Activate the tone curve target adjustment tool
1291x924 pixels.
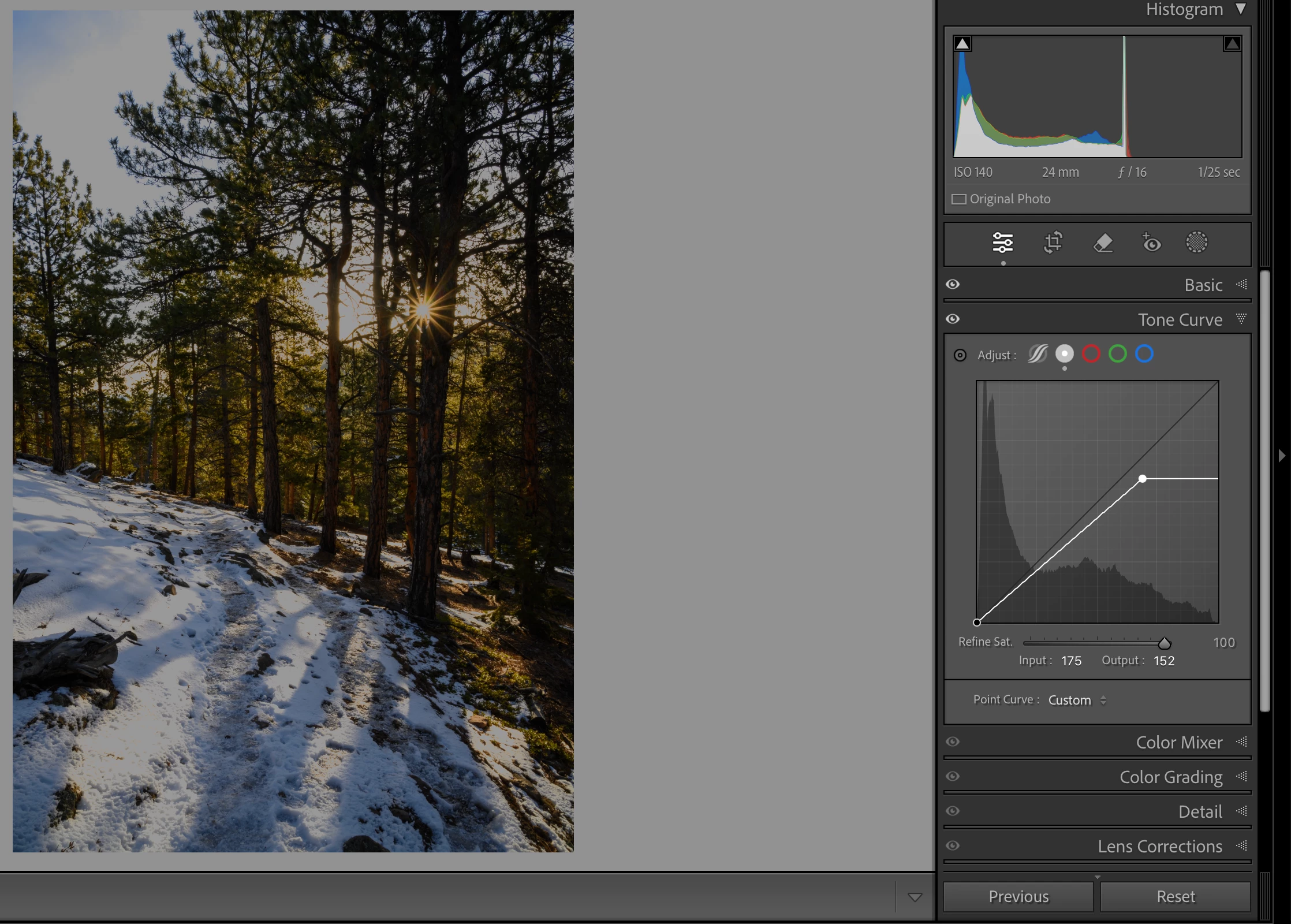[x=960, y=355]
